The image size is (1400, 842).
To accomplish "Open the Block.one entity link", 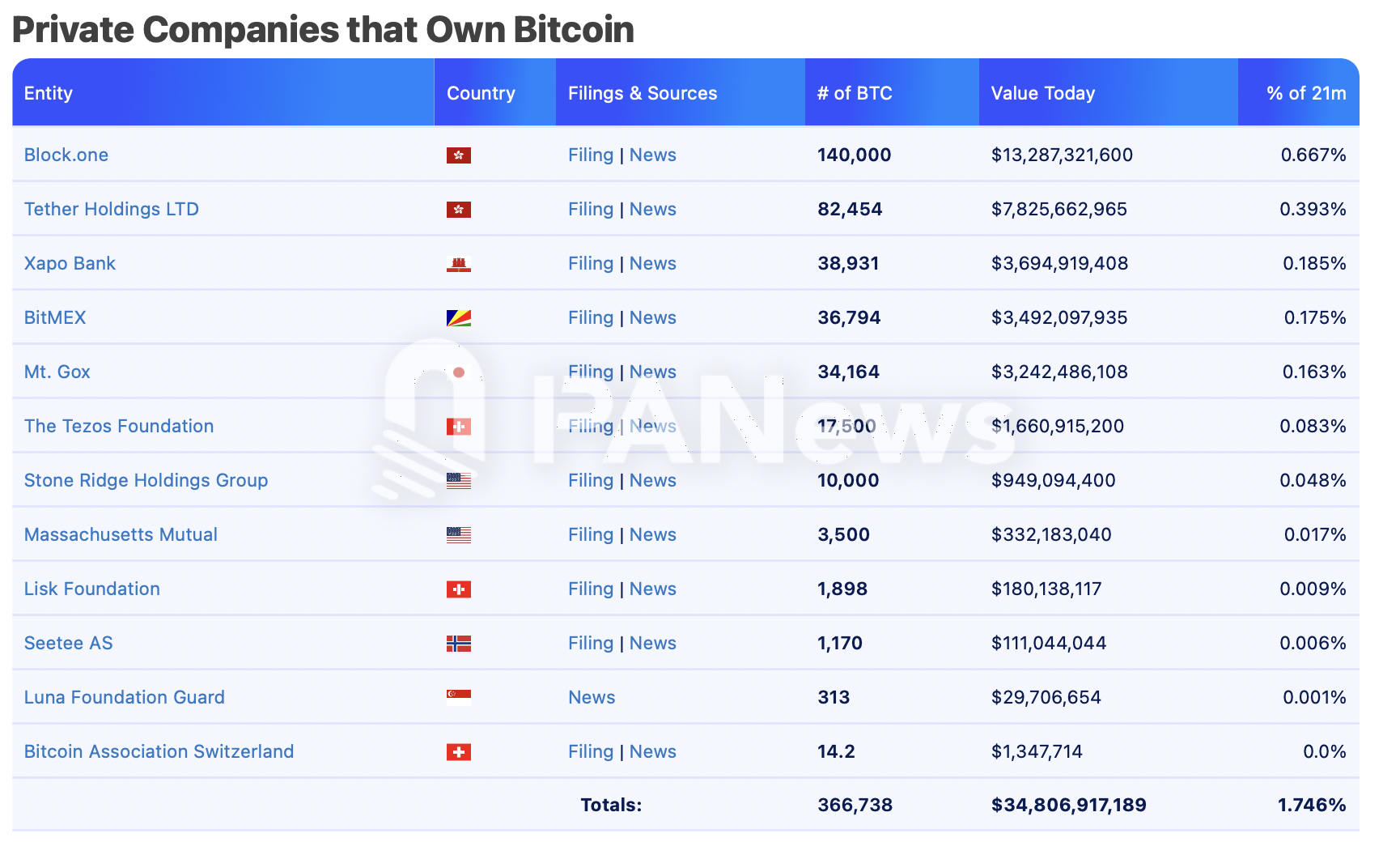I will [x=66, y=155].
